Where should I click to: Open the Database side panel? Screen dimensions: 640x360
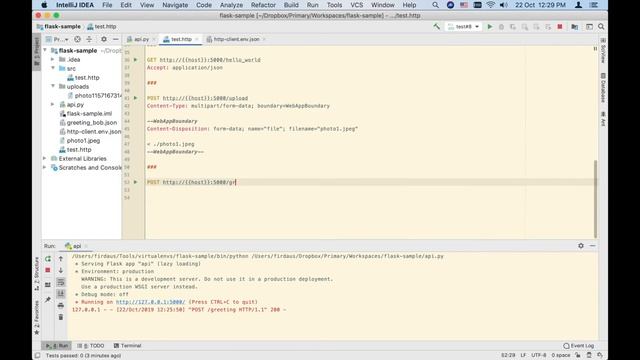tap(603, 87)
